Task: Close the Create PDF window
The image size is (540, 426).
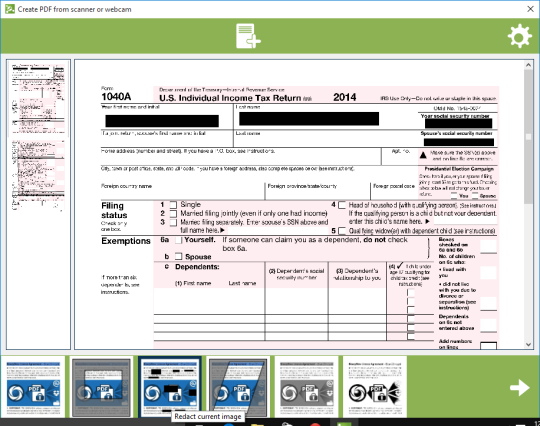Action: tap(531, 9)
